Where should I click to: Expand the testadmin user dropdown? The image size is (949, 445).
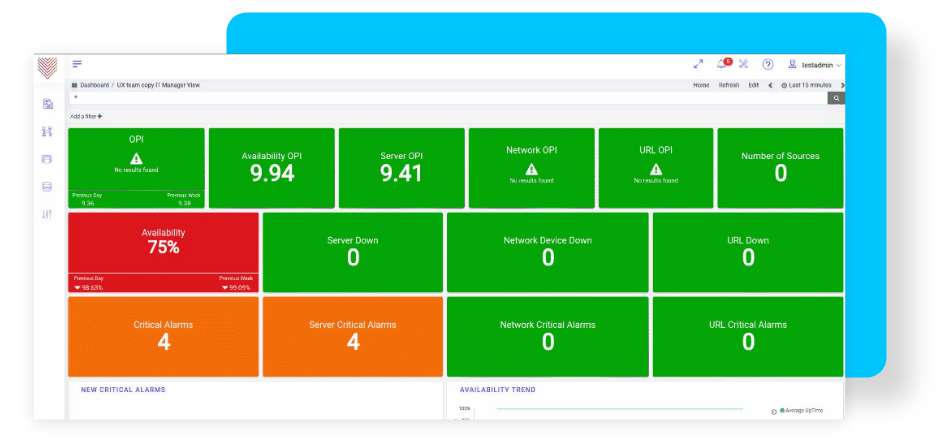pyautogui.click(x=815, y=64)
